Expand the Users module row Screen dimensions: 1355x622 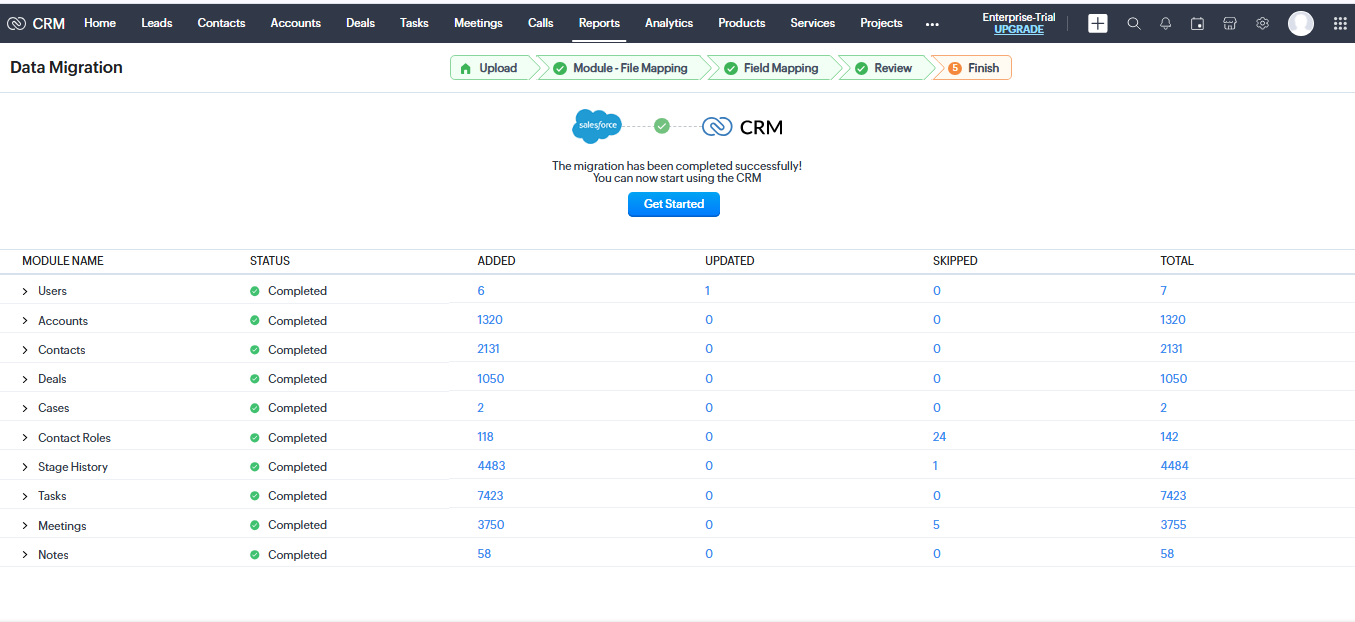pyautogui.click(x=26, y=291)
